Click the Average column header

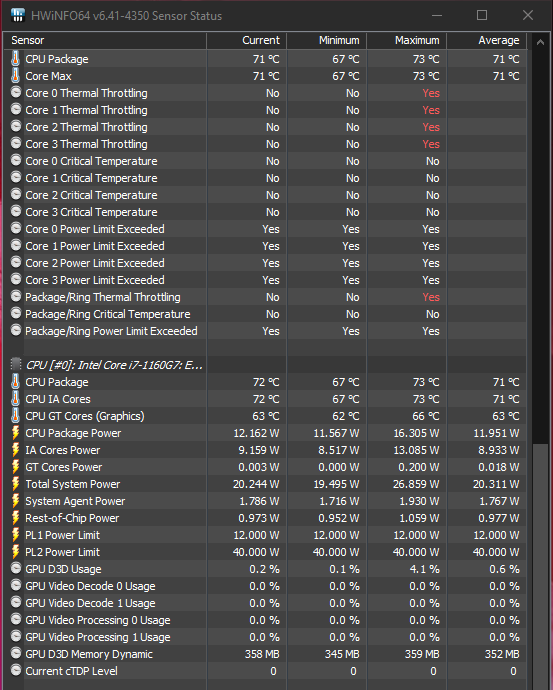pos(487,40)
